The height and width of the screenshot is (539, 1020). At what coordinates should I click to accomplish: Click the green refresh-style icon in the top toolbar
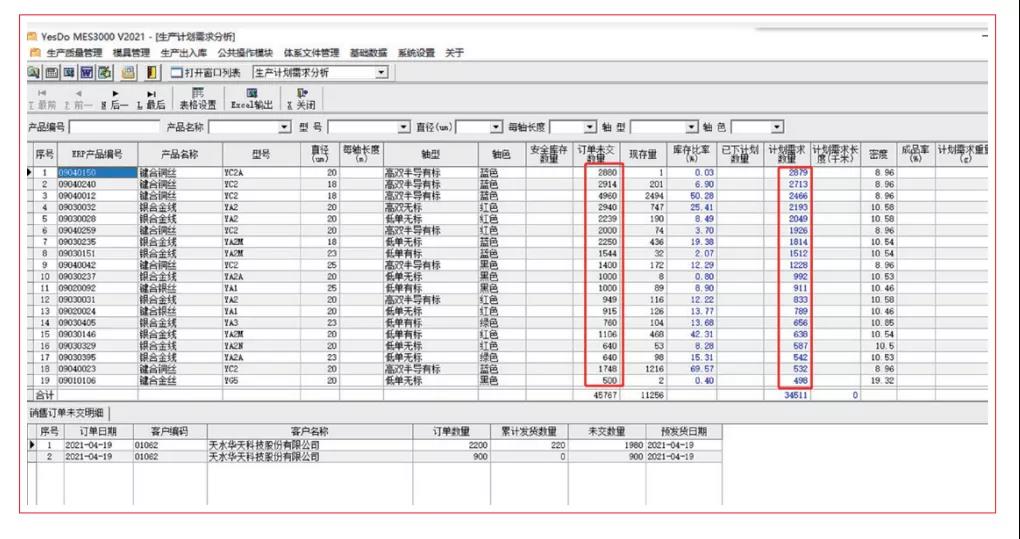(104, 72)
